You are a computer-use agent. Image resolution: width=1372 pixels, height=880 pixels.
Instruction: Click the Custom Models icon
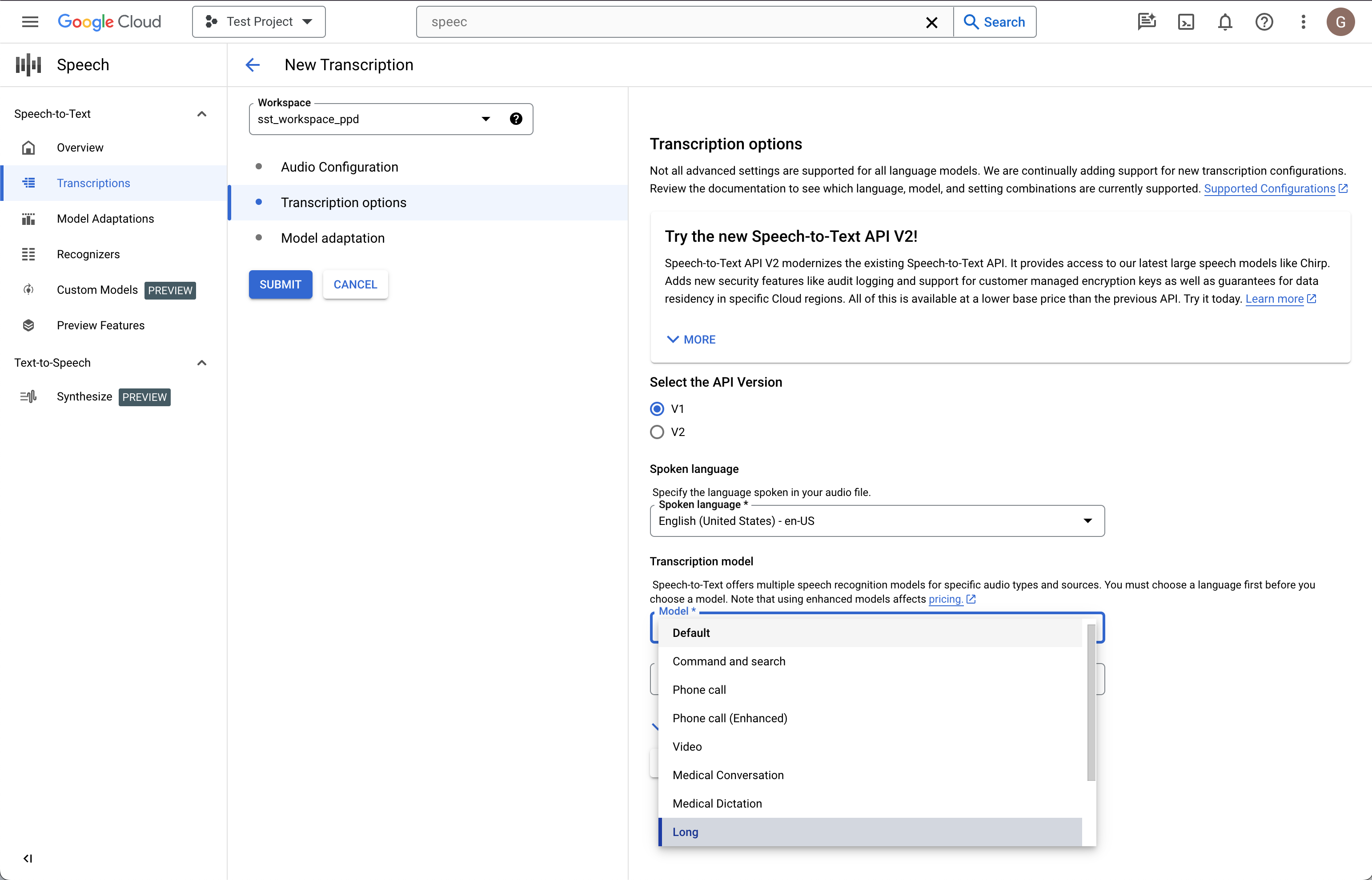click(x=28, y=290)
